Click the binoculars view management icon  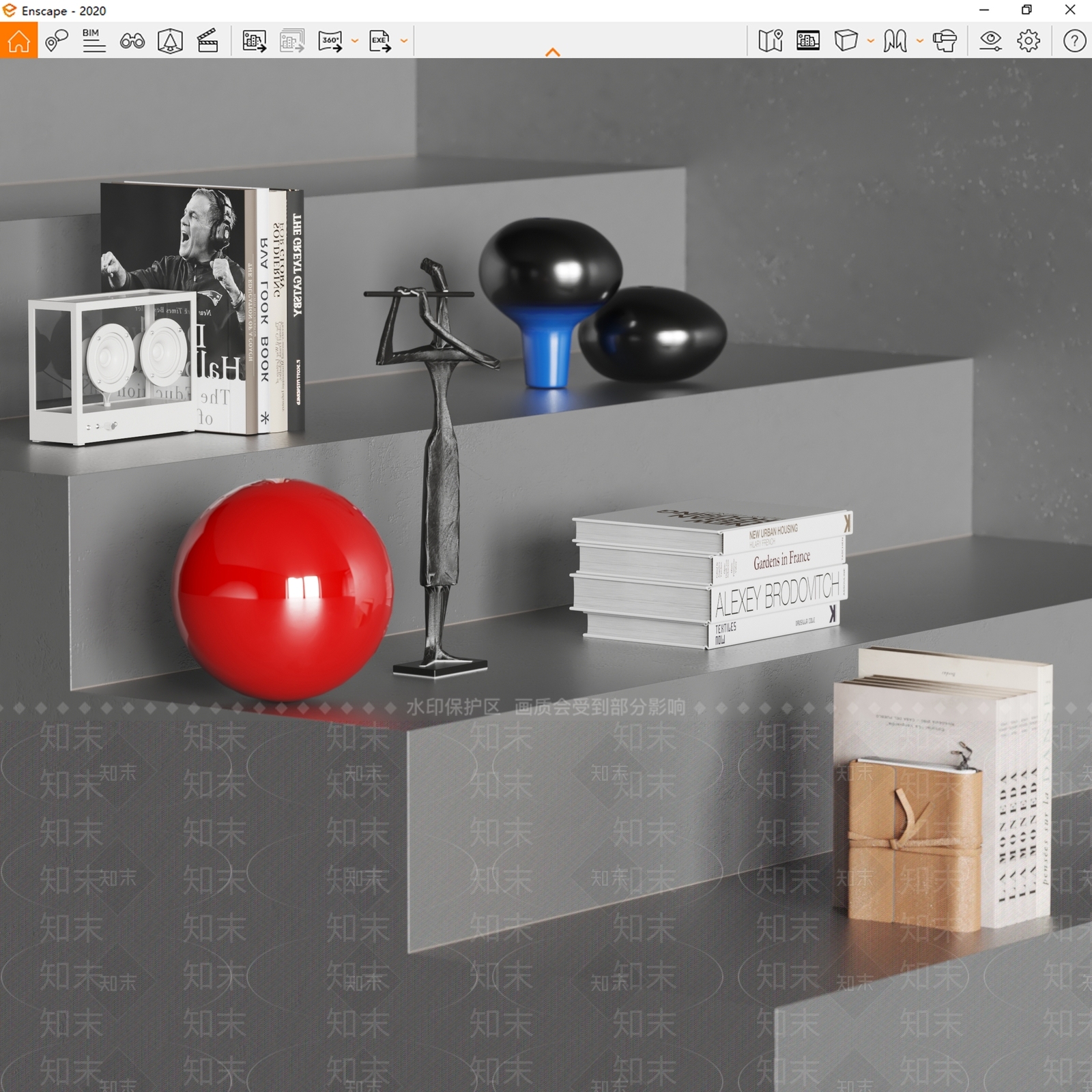point(132,42)
